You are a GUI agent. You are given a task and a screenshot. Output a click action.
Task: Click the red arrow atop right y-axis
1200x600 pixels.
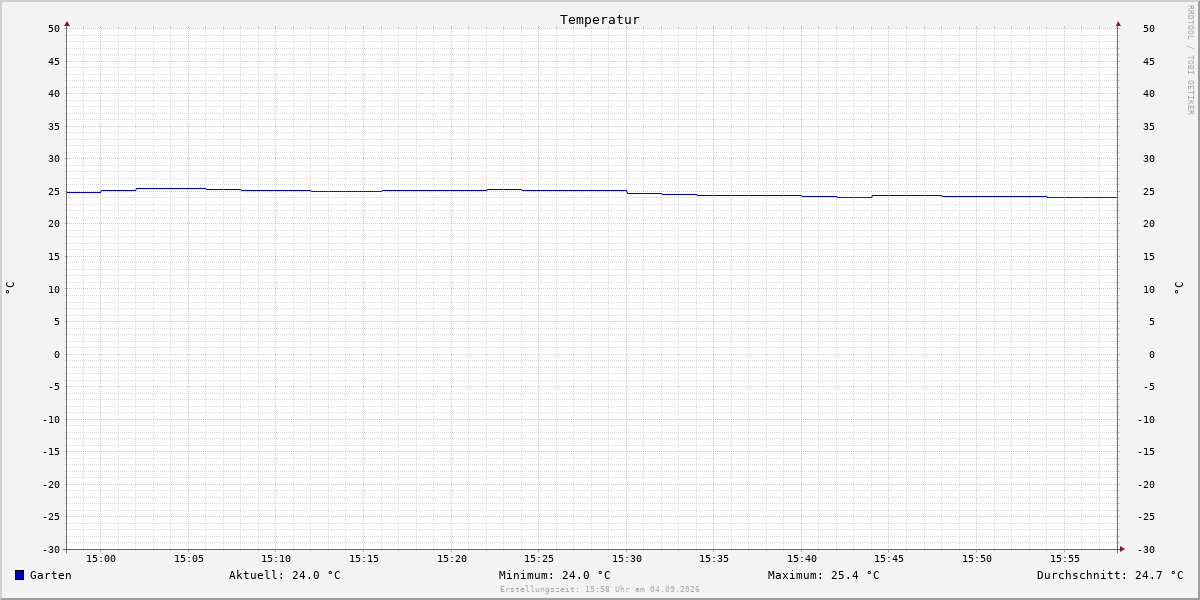click(1118, 23)
